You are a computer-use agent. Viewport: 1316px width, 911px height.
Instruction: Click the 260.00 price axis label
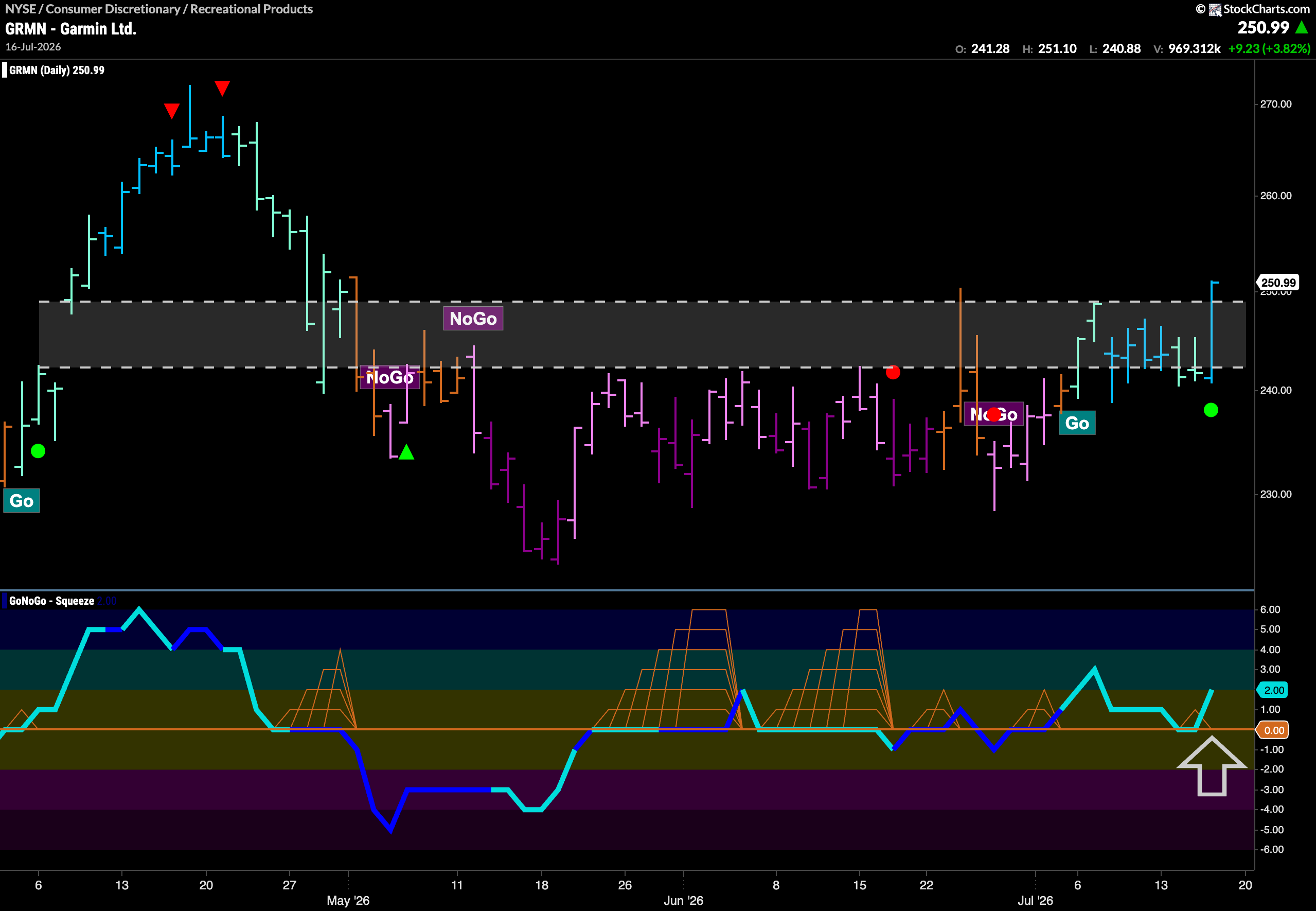coord(1275,195)
